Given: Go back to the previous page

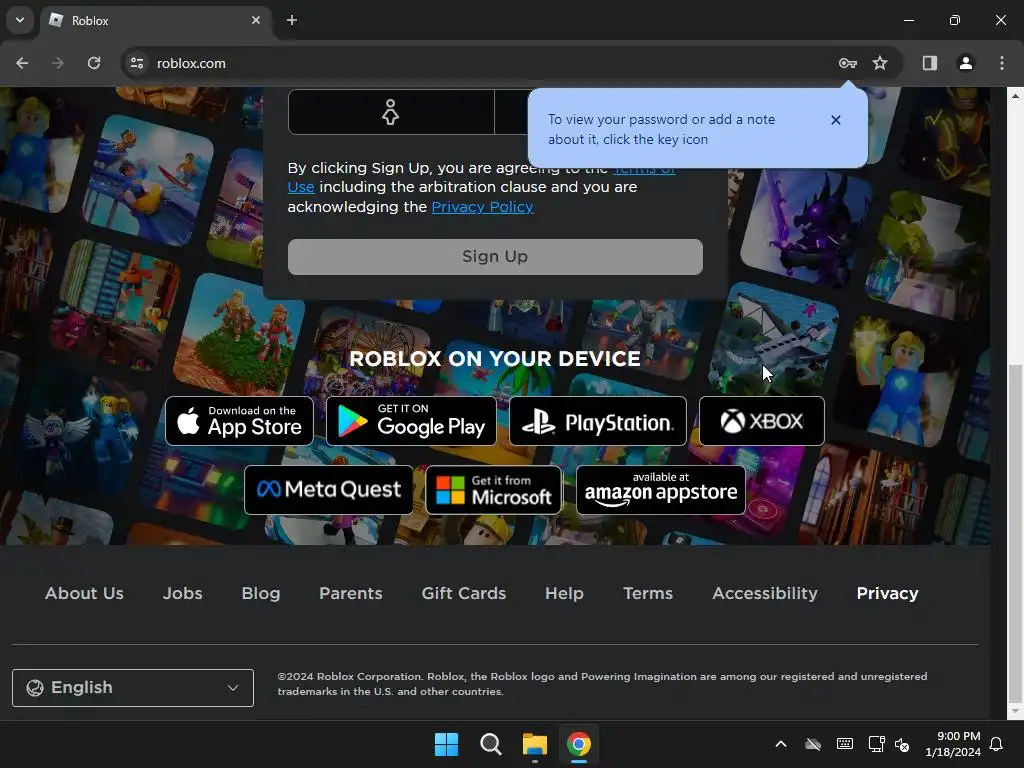Looking at the screenshot, I should (x=22, y=63).
